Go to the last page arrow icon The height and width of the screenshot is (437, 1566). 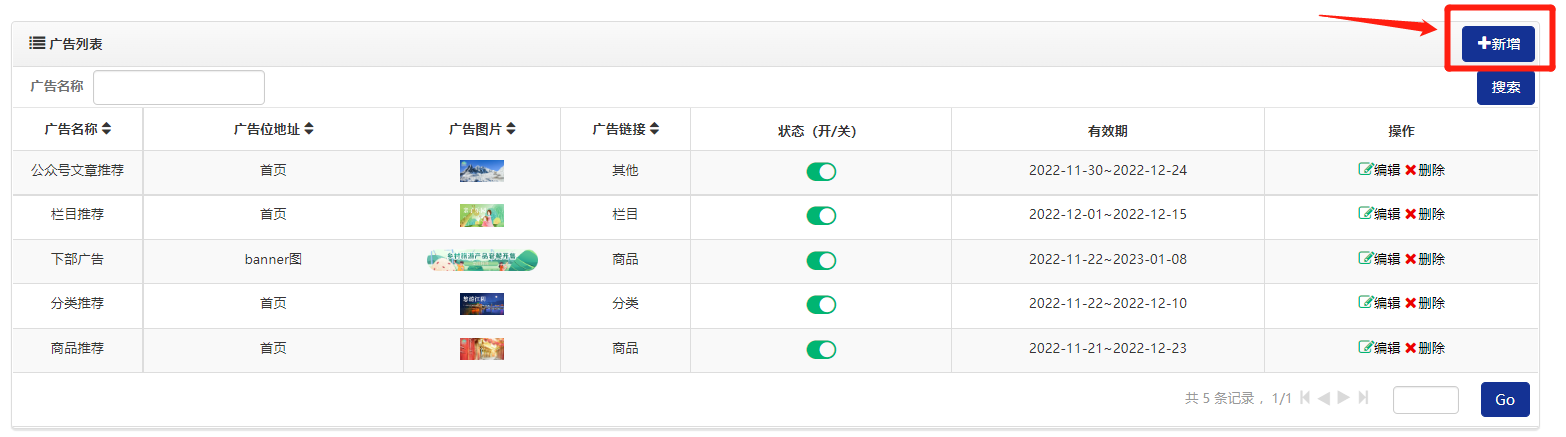1363,398
